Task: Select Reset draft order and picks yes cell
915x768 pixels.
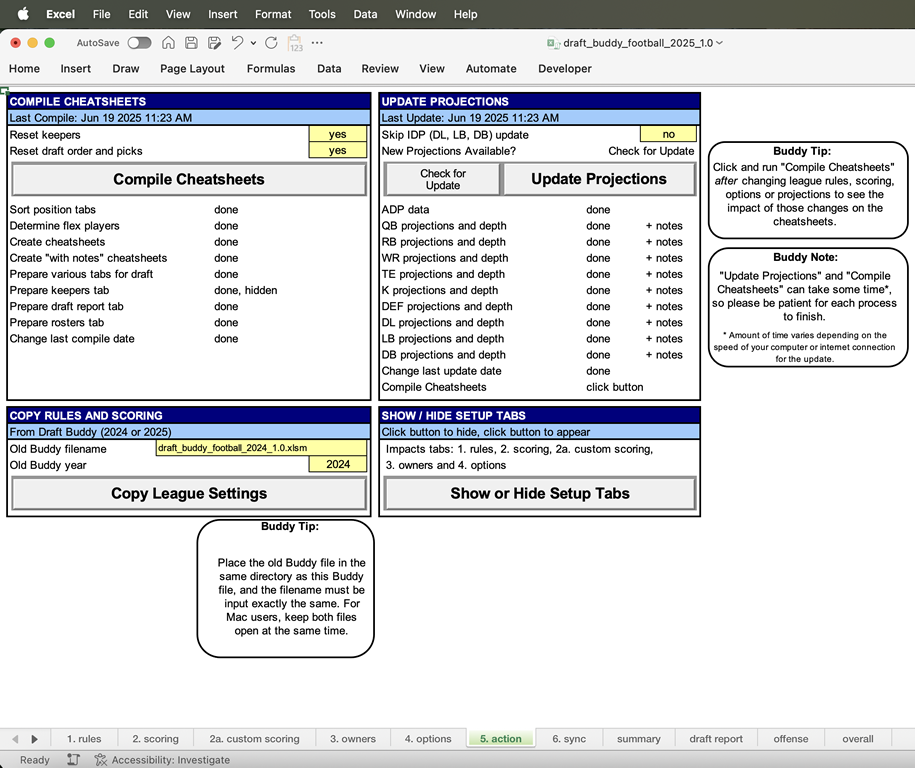Action: pyautogui.click(x=337, y=151)
